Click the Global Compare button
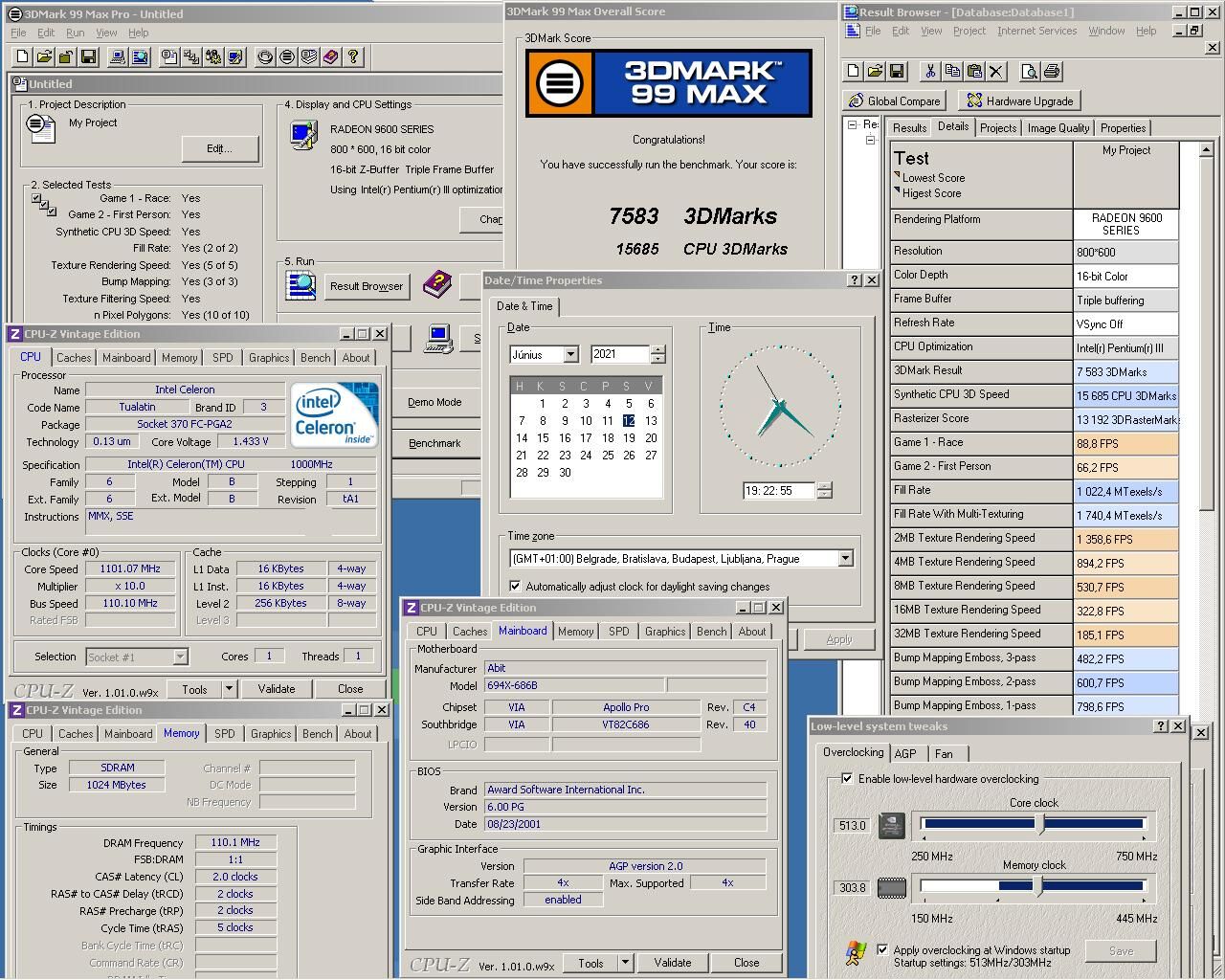The image size is (1225, 980). click(896, 100)
